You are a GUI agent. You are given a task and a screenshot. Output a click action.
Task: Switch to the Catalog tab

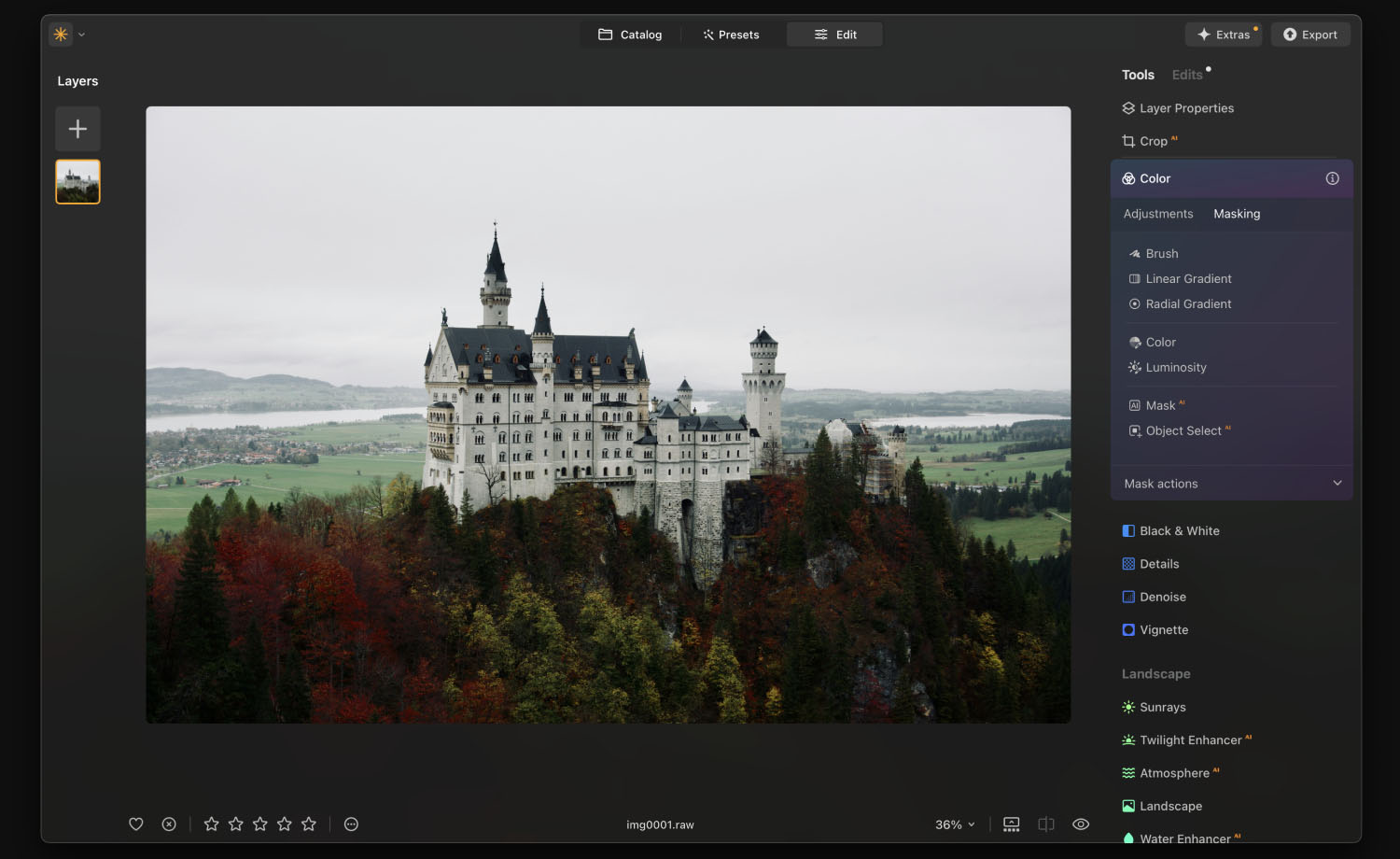click(x=630, y=35)
